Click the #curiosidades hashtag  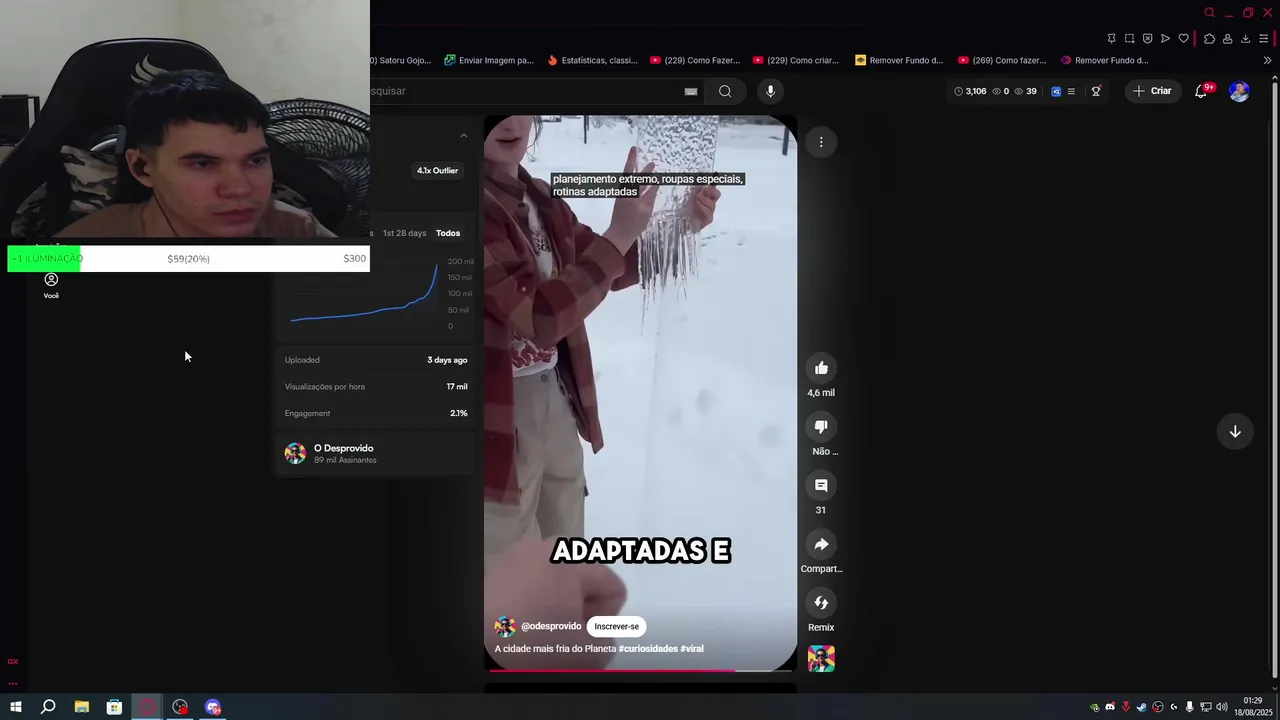[648, 648]
